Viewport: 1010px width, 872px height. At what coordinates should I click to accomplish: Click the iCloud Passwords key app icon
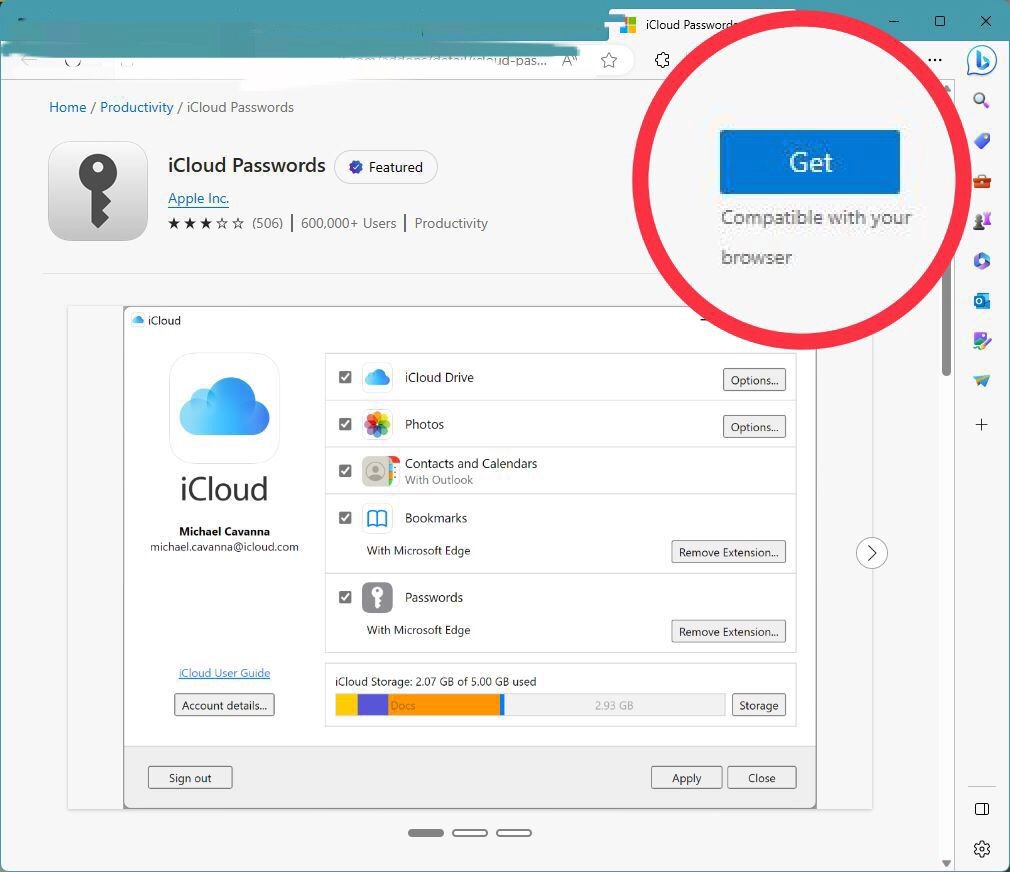coord(98,191)
